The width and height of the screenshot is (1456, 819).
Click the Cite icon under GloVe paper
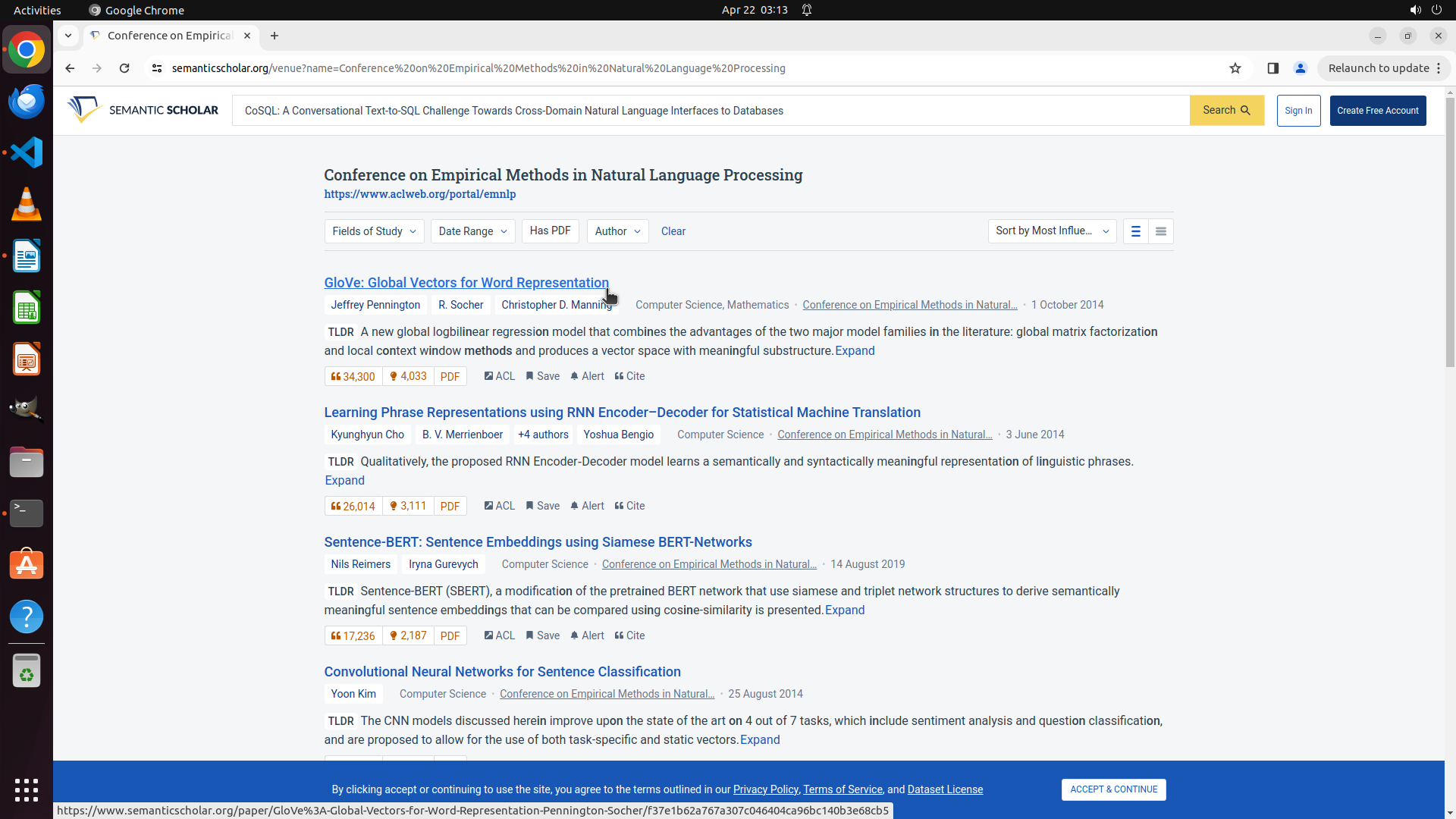629,376
